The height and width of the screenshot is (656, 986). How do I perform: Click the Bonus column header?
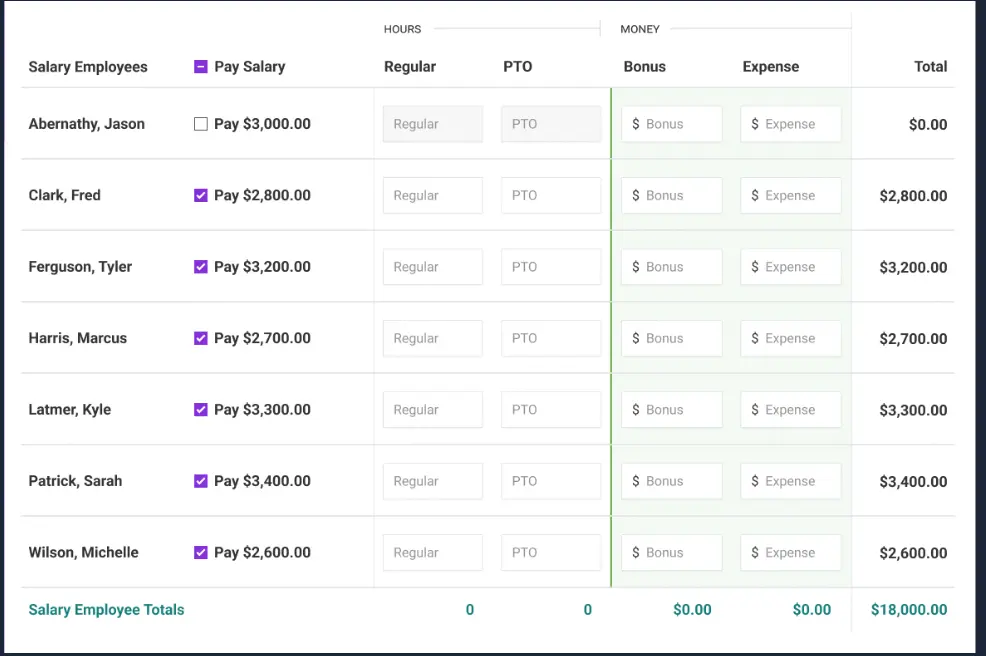[645, 67]
